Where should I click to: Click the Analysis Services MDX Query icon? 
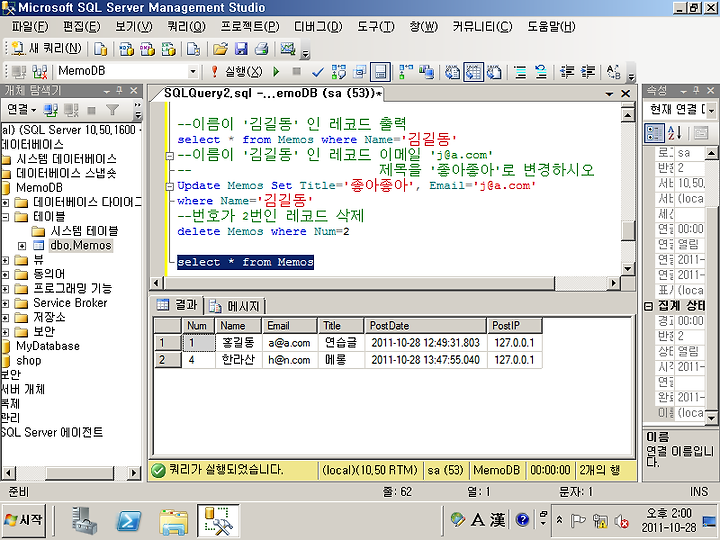point(126,48)
